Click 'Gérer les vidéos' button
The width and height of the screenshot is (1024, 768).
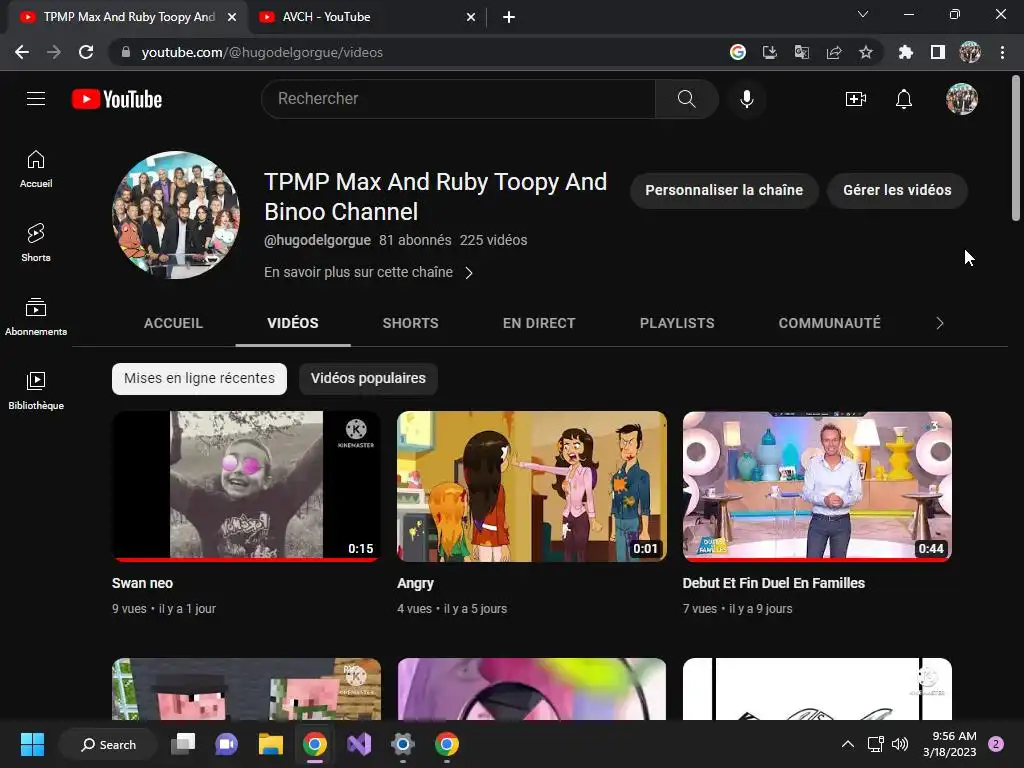(897, 190)
